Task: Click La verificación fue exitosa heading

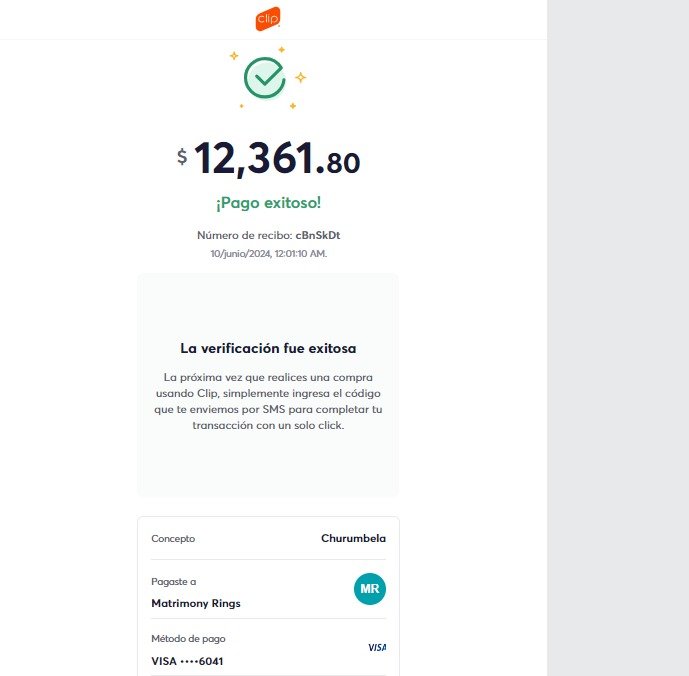Action: [x=268, y=349]
